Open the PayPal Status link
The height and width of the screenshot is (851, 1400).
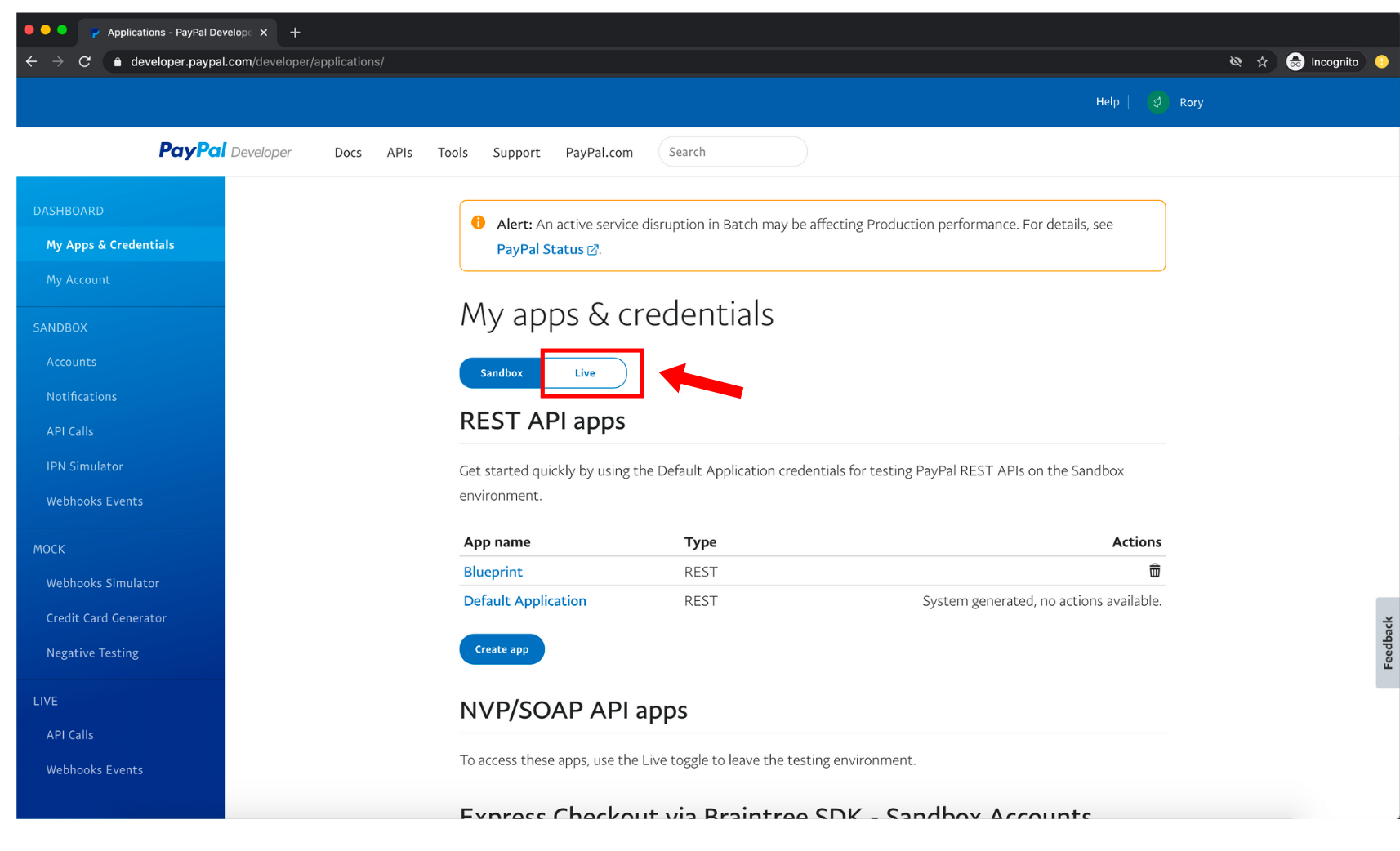click(547, 249)
